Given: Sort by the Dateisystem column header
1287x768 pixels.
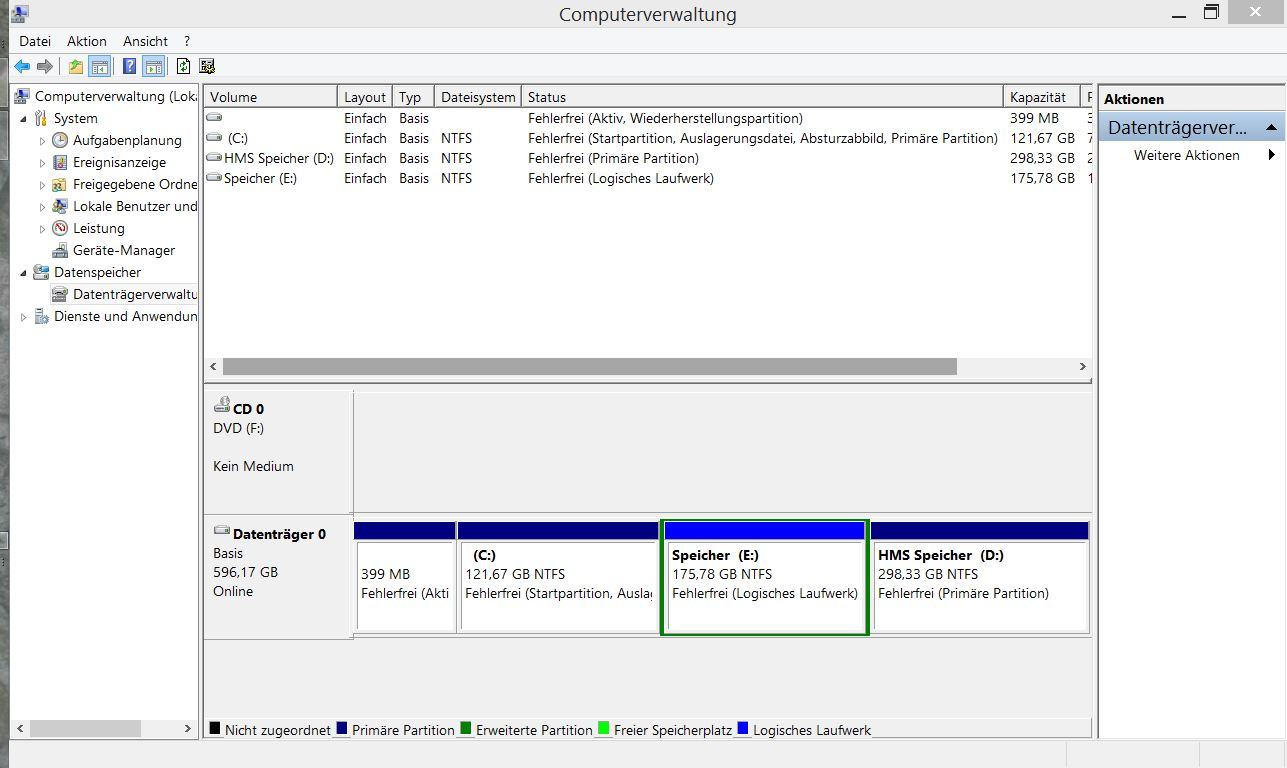Looking at the screenshot, I should coord(478,97).
